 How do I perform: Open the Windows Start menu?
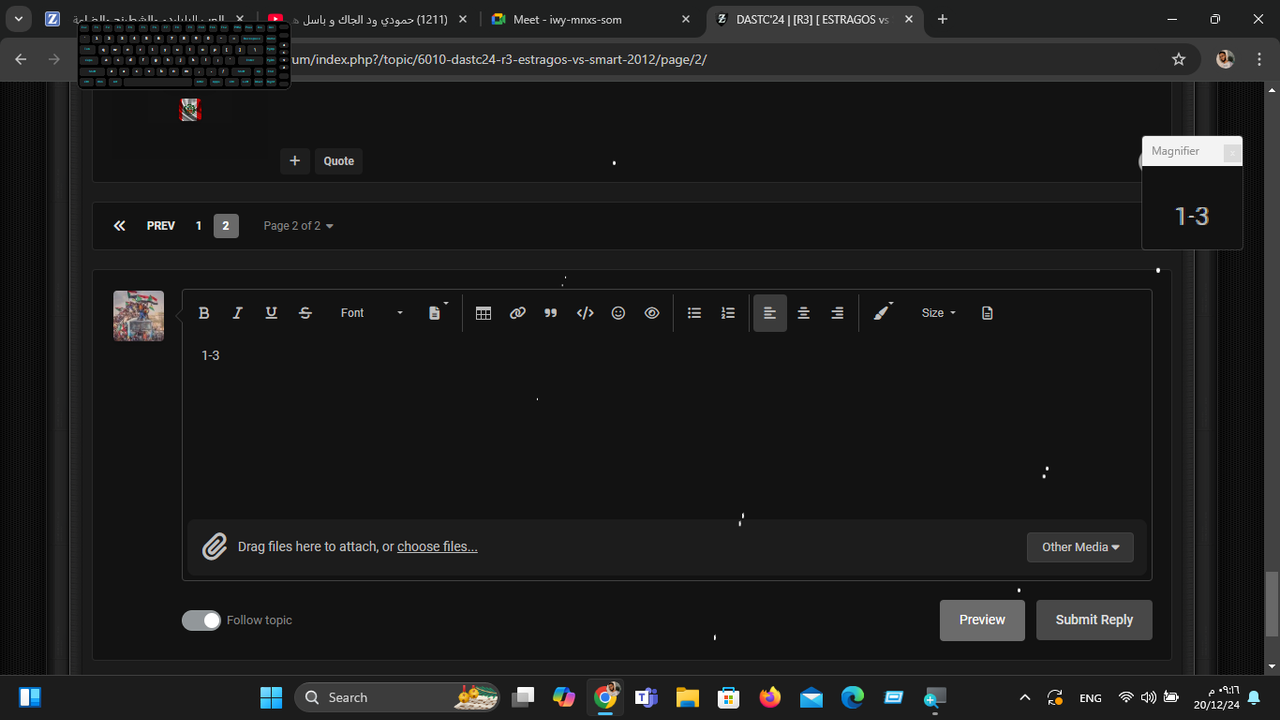(271, 697)
